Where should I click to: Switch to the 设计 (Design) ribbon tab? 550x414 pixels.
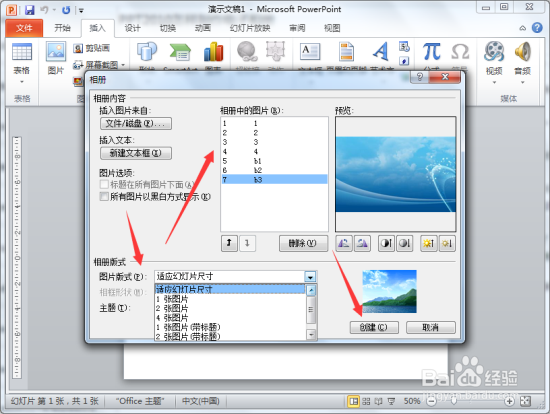[x=133, y=28]
